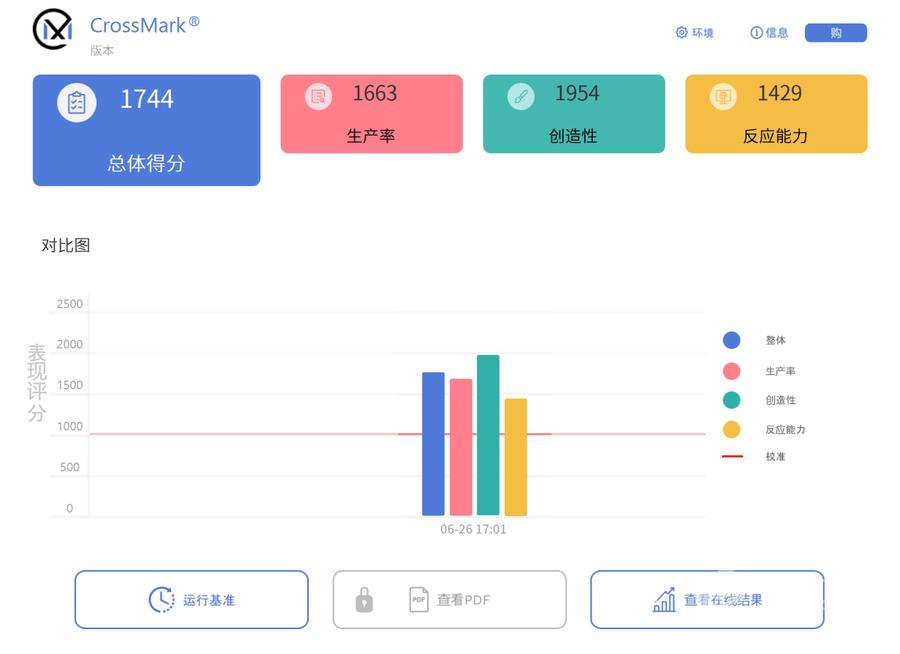Open the 环境 settings gear icon

click(681, 32)
